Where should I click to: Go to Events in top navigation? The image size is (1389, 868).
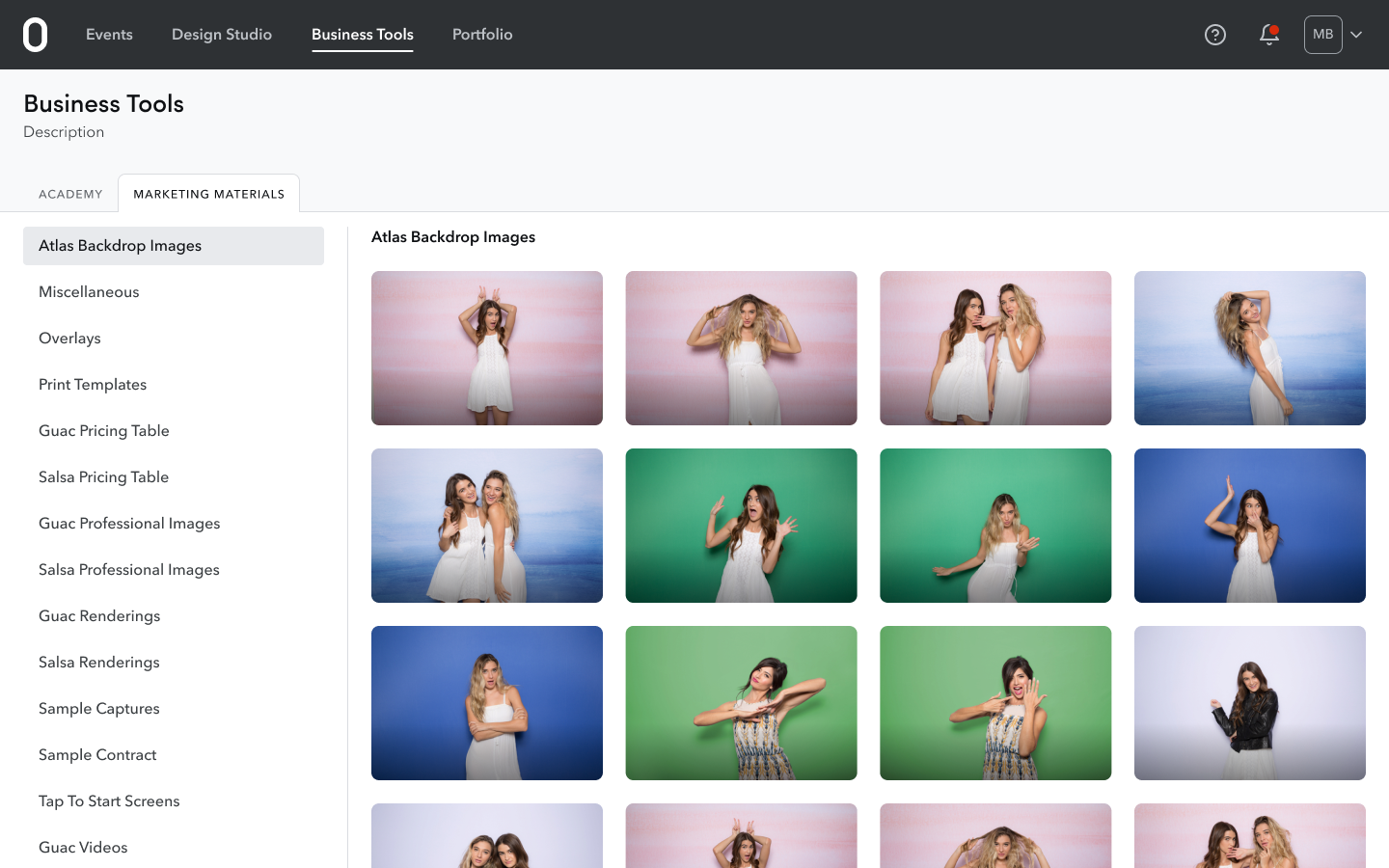pos(109,35)
